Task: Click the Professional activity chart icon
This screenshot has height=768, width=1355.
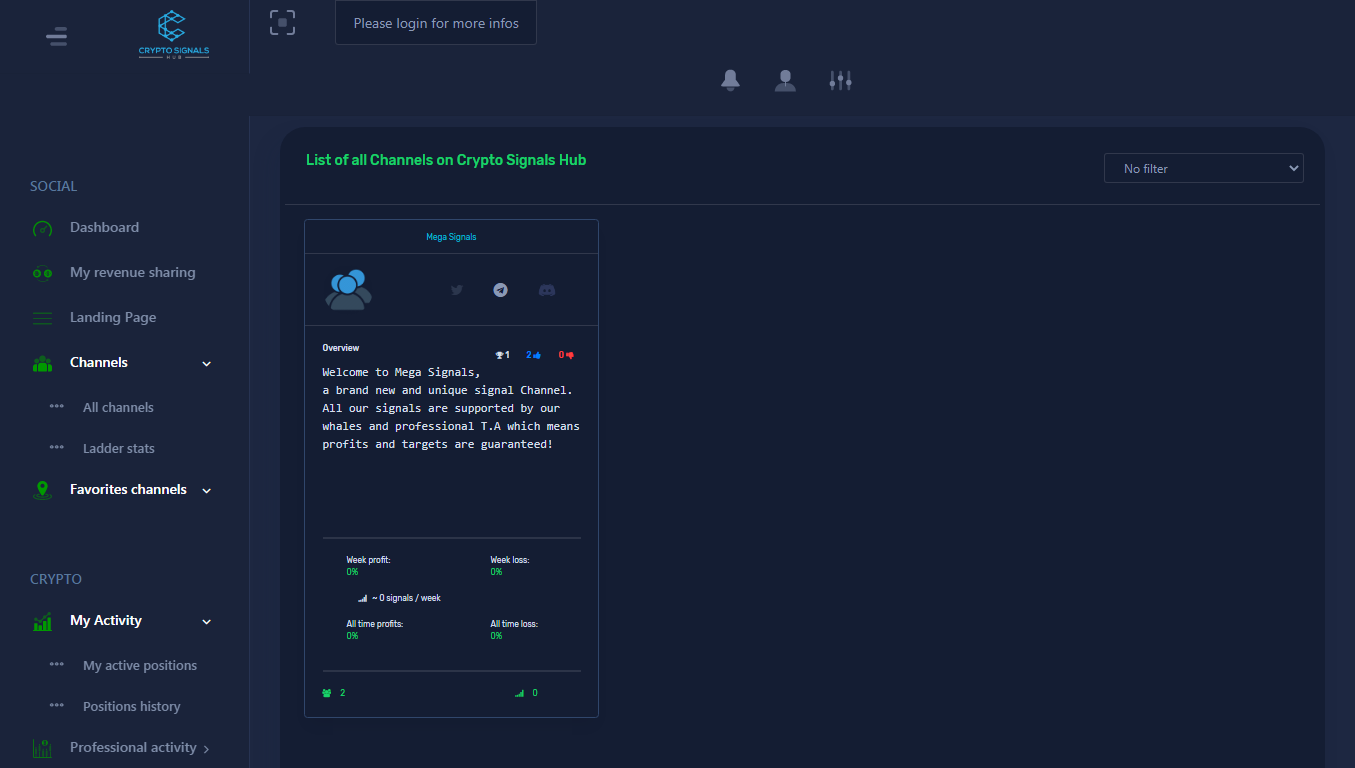Action: [x=42, y=748]
